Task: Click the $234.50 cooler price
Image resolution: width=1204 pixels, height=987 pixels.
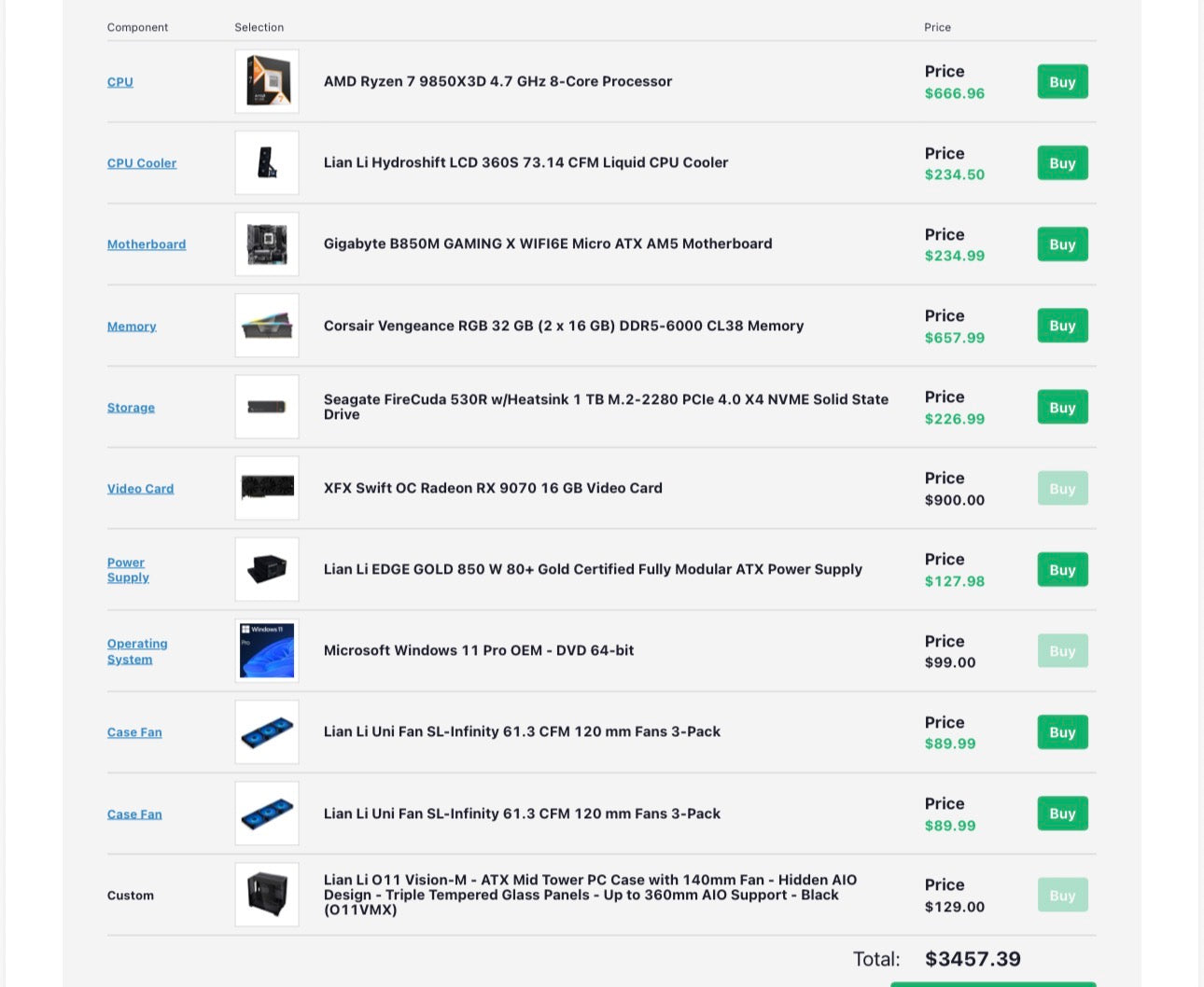Action: [954, 174]
